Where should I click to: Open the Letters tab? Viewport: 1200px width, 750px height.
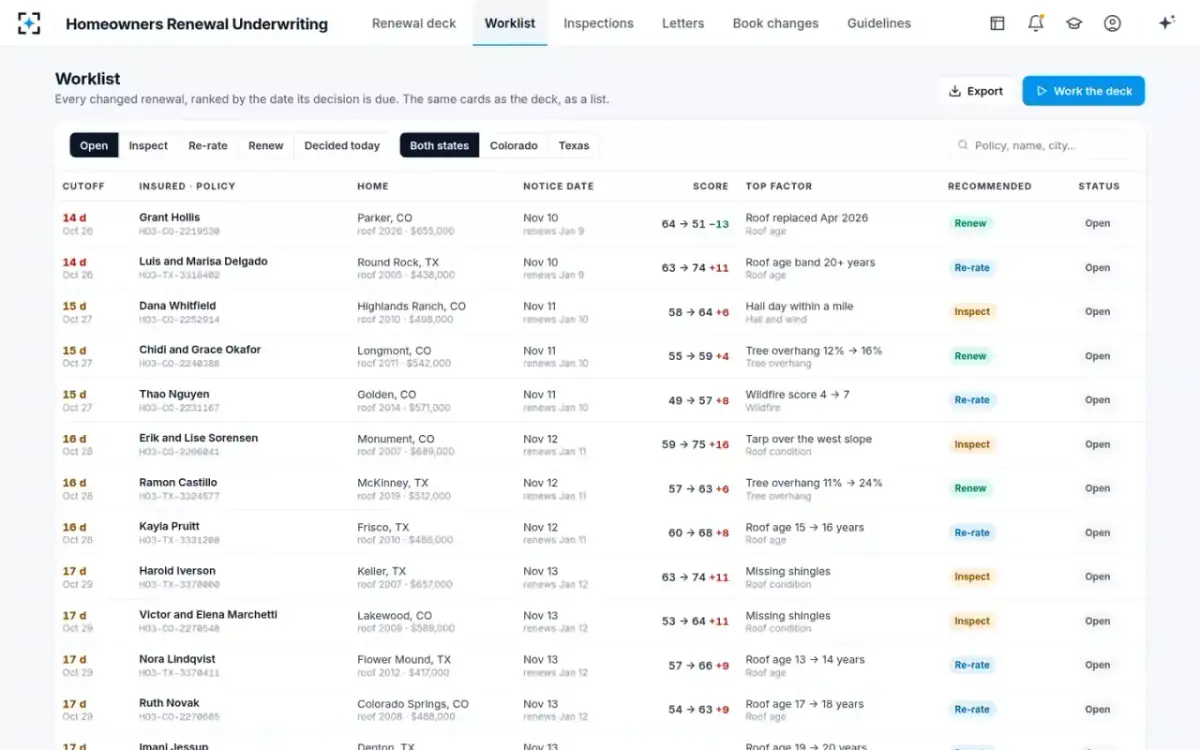tap(683, 23)
